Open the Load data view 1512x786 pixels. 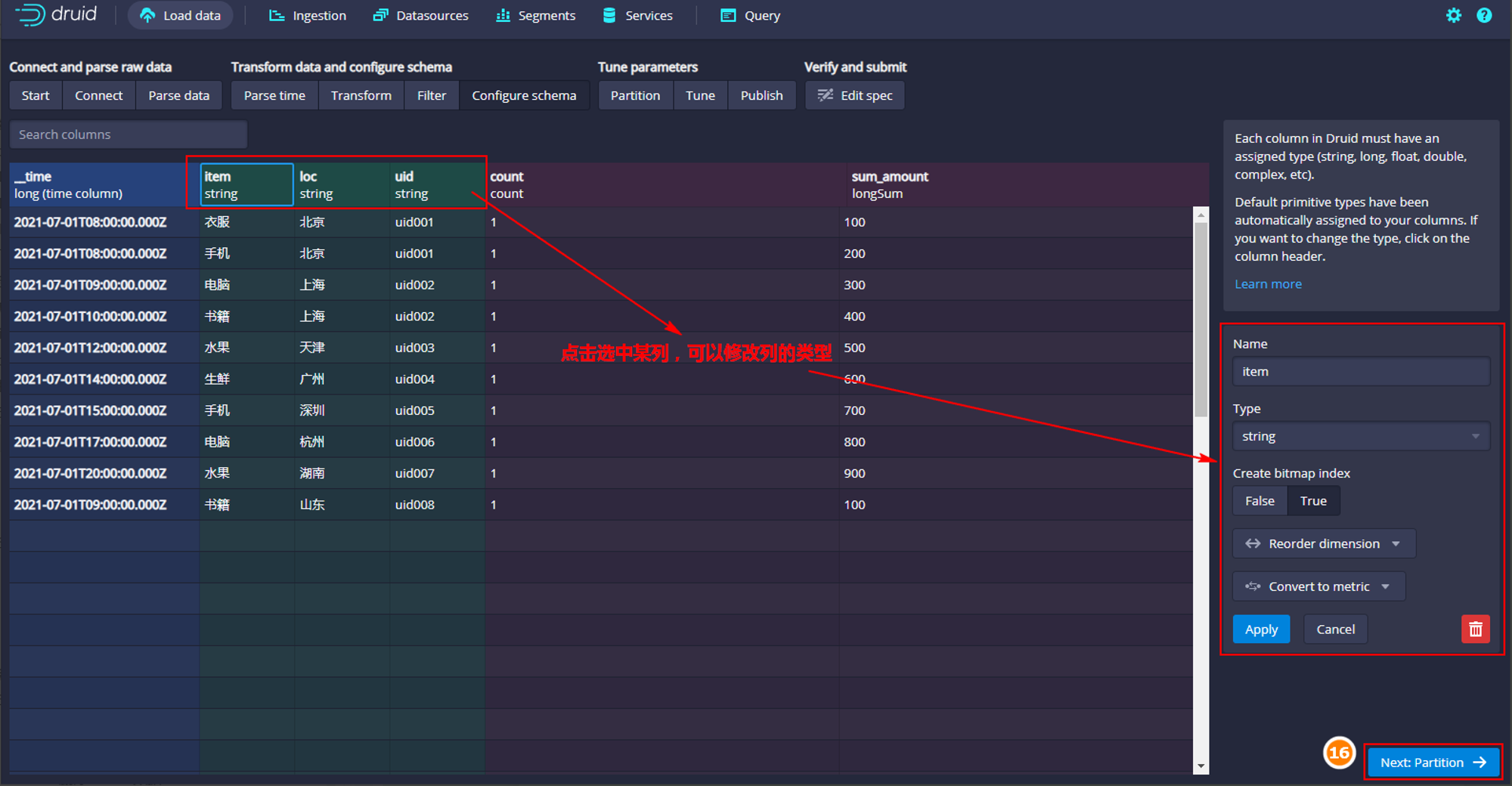(x=180, y=15)
